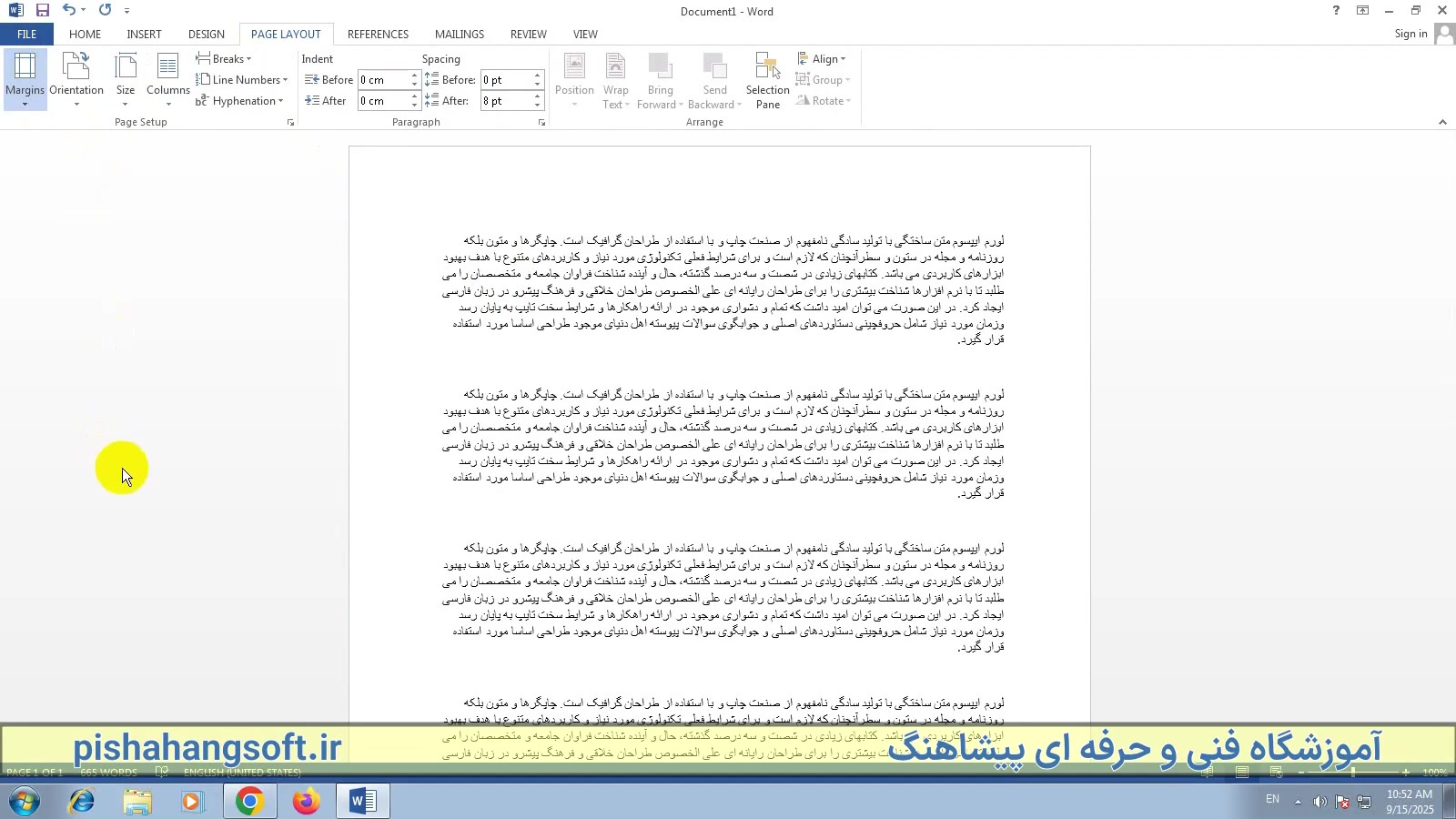
Task: Switch to the REFERENCES tab
Action: (378, 35)
